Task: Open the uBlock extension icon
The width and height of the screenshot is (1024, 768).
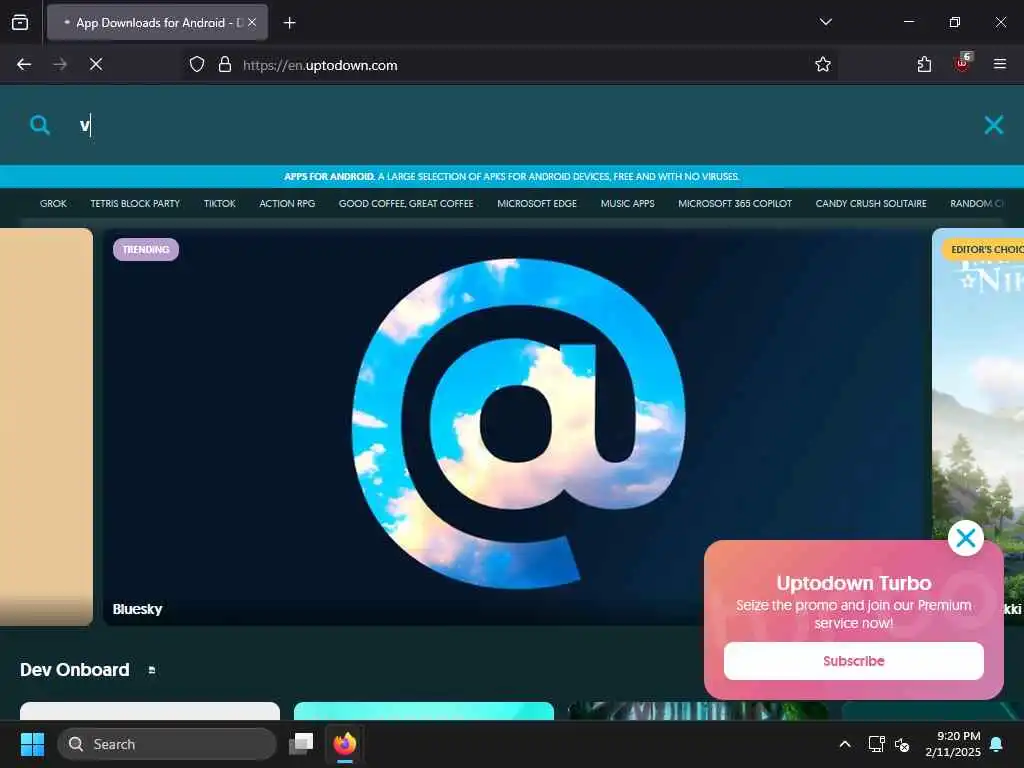Action: pyautogui.click(x=963, y=63)
